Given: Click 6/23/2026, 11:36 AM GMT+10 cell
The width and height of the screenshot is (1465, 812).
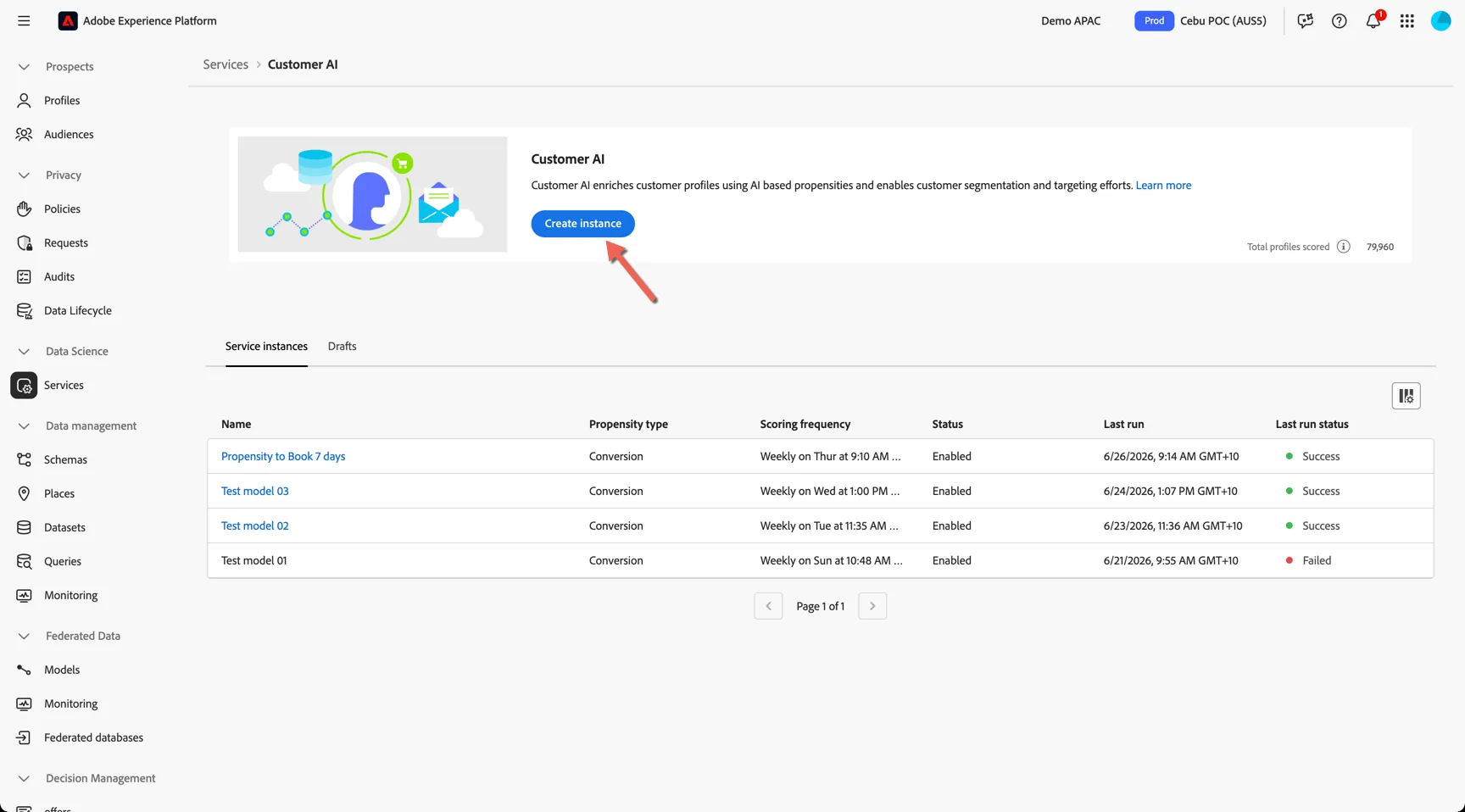Looking at the screenshot, I should [1173, 526].
